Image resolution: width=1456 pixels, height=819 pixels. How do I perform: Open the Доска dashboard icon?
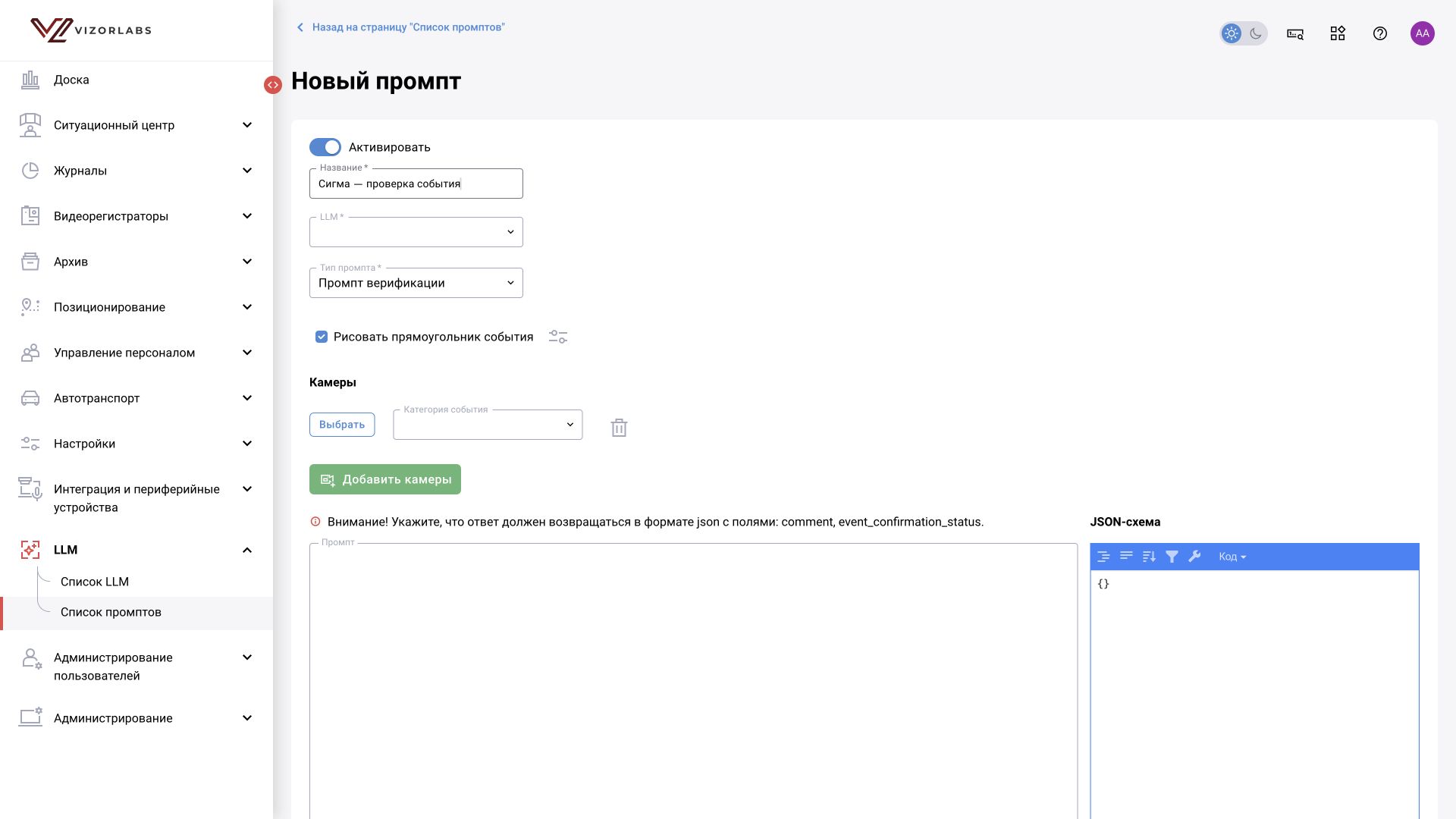[x=30, y=80]
